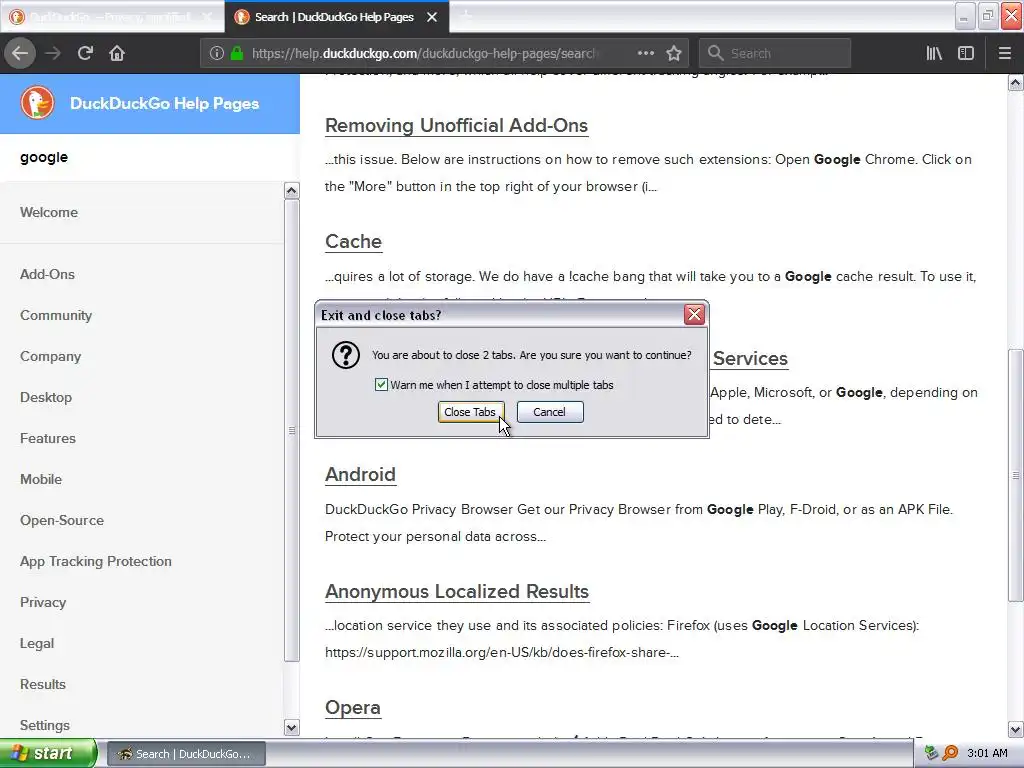Open the site information icon in the URL bar
The image size is (1024, 768).
coord(217,53)
